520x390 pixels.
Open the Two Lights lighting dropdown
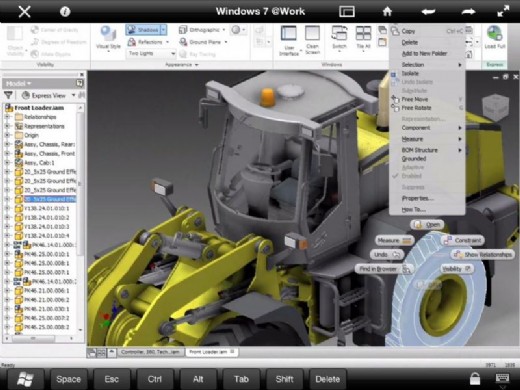coord(152,53)
